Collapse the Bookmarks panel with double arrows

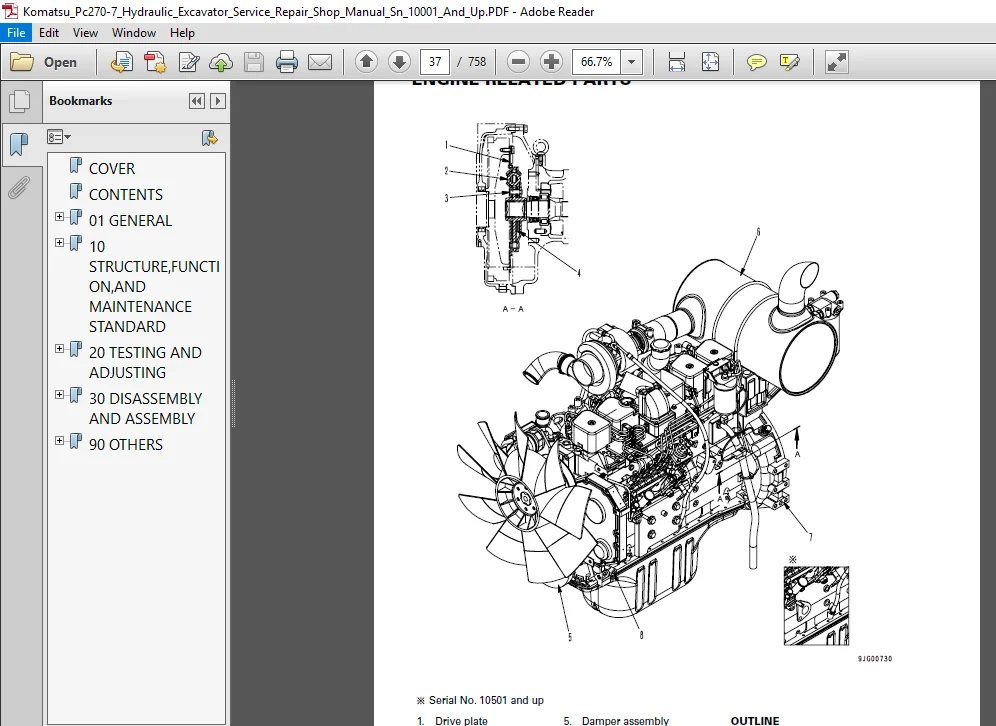[x=197, y=101]
